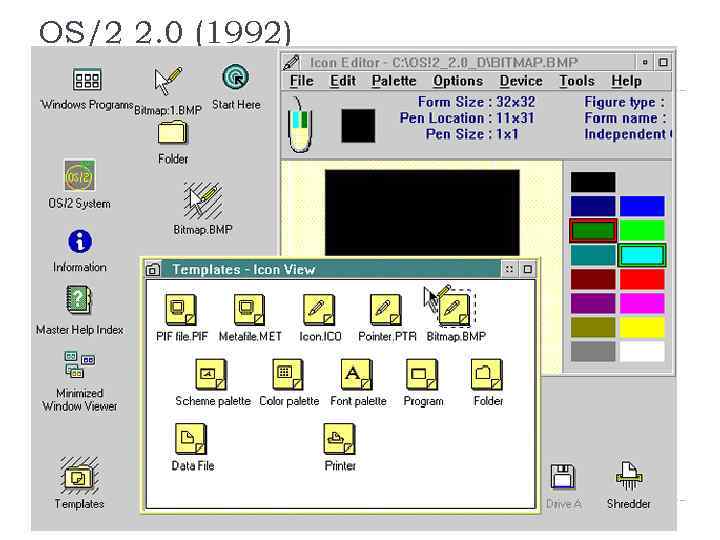Pick the yellow color swatch
The width and height of the screenshot is (720, 540).
click(x=642, y=327)
